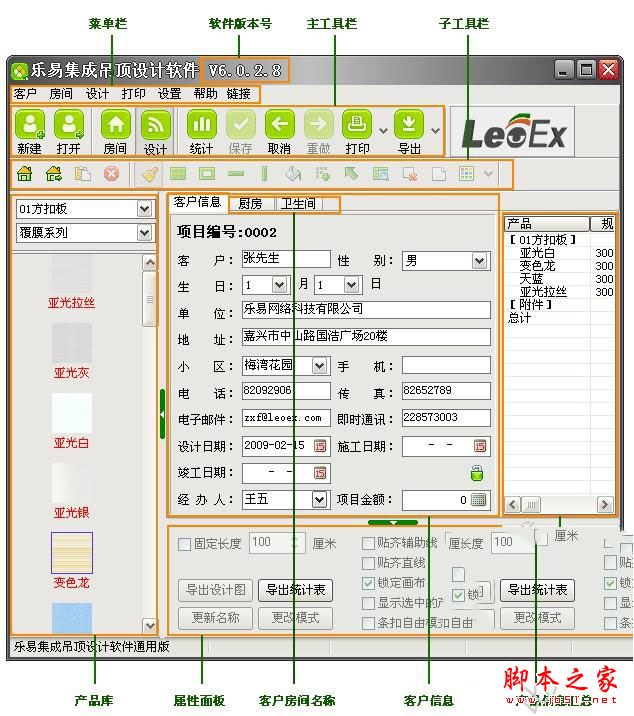
Task: Select the 亚光灰 color swatch
Action: [72, 343]
